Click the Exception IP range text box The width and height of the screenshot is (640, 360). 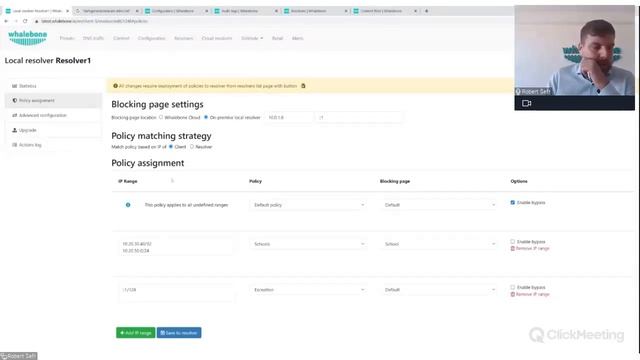pos(176,292)
